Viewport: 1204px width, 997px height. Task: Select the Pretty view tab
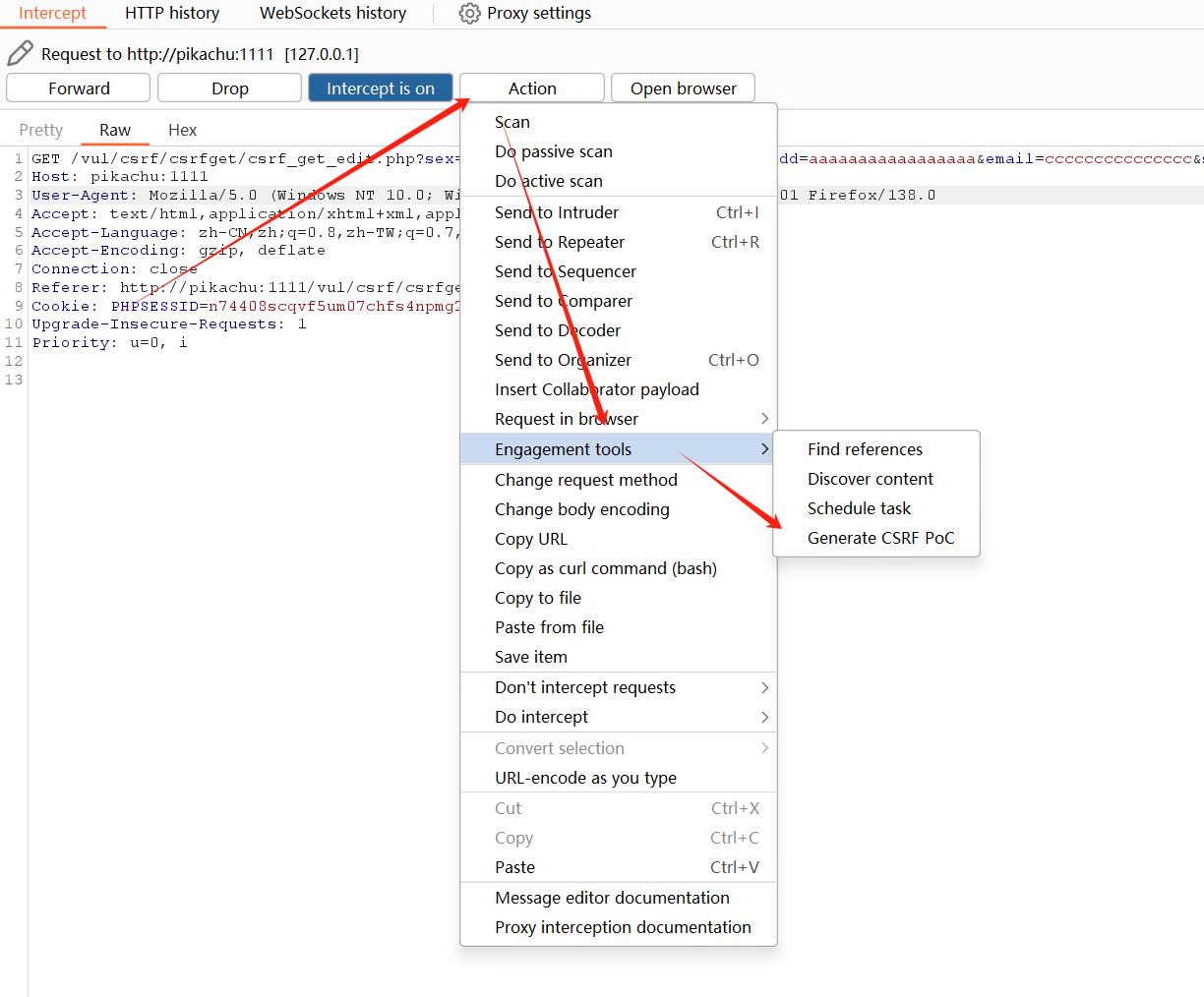pos(41,130)
